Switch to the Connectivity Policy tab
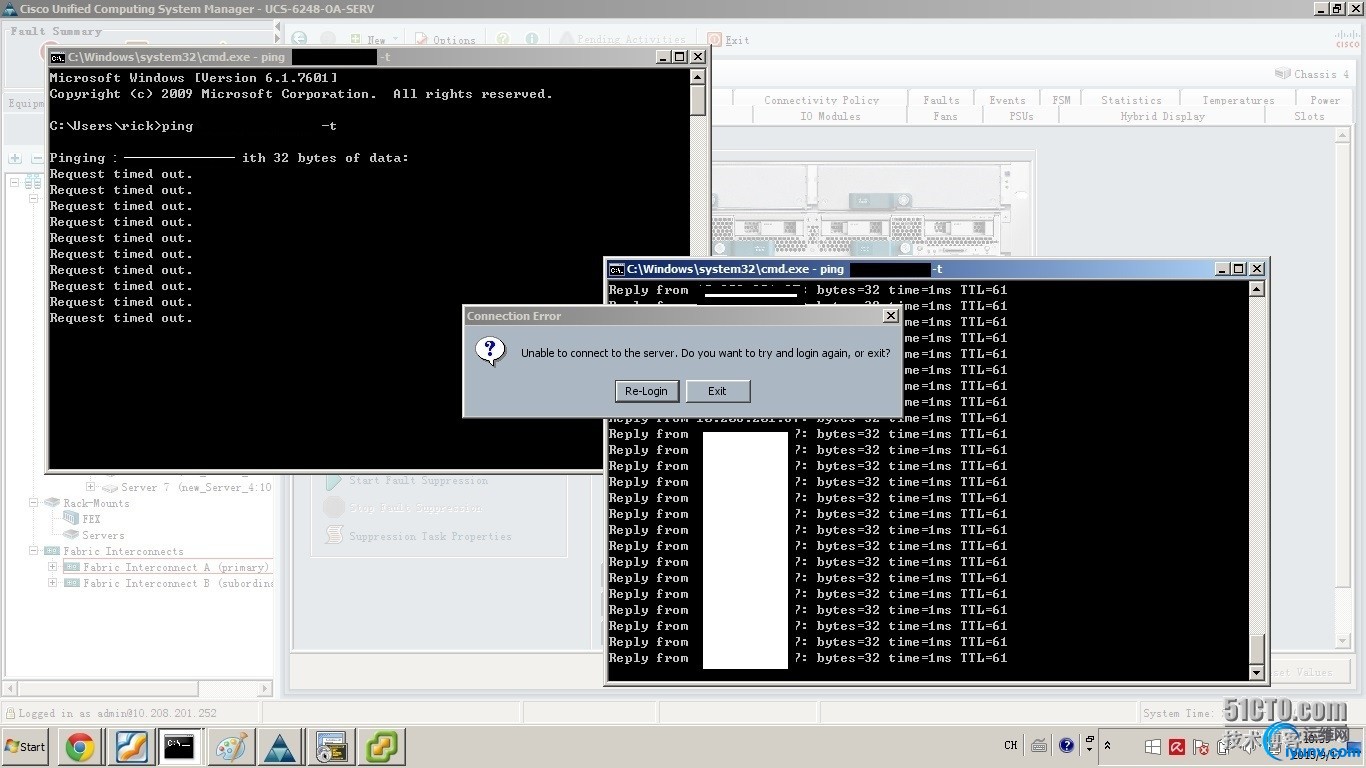 822,100
